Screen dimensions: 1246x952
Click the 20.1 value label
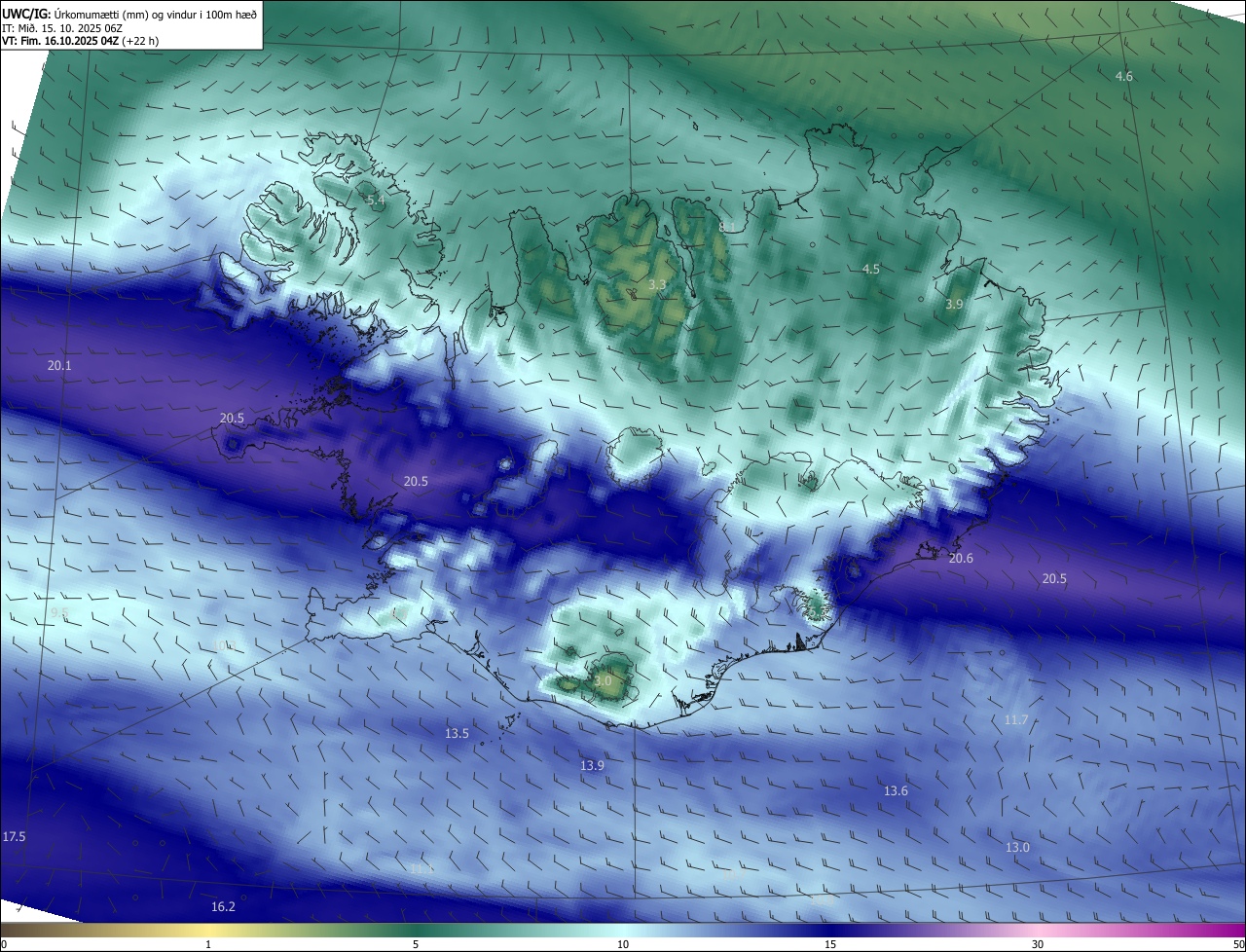click(59, 365)
